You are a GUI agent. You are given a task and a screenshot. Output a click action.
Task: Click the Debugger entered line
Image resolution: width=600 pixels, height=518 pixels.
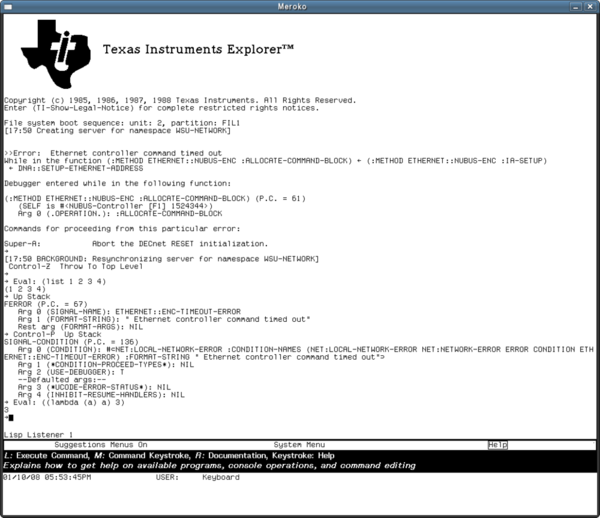pos(117,183)
